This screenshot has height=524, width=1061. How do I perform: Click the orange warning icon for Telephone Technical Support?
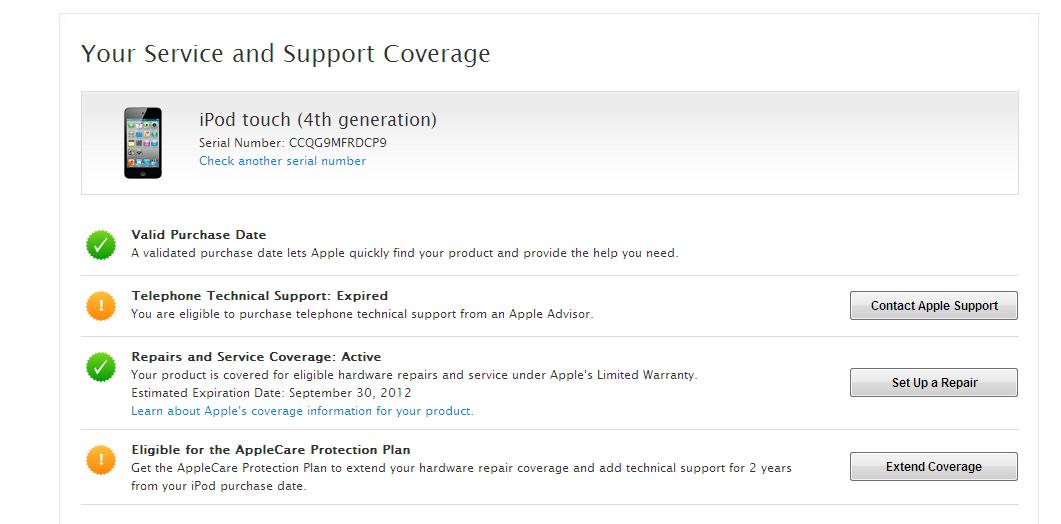click(x=101, y=306)
